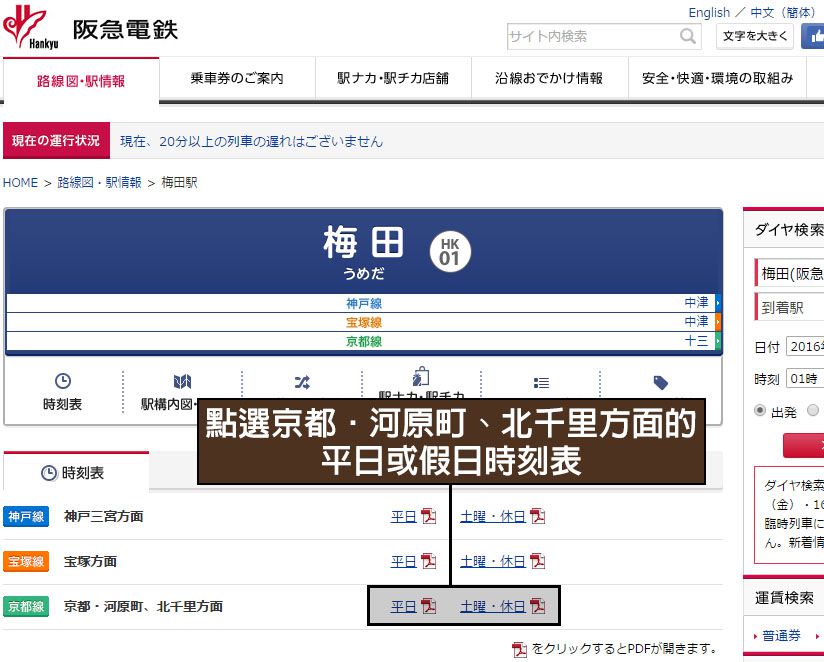Image resolution: width=824 pixels, height=662 pixels.
Task: Open 京都・河原町 平日 timetable link
Action: [x=404, y=607]
